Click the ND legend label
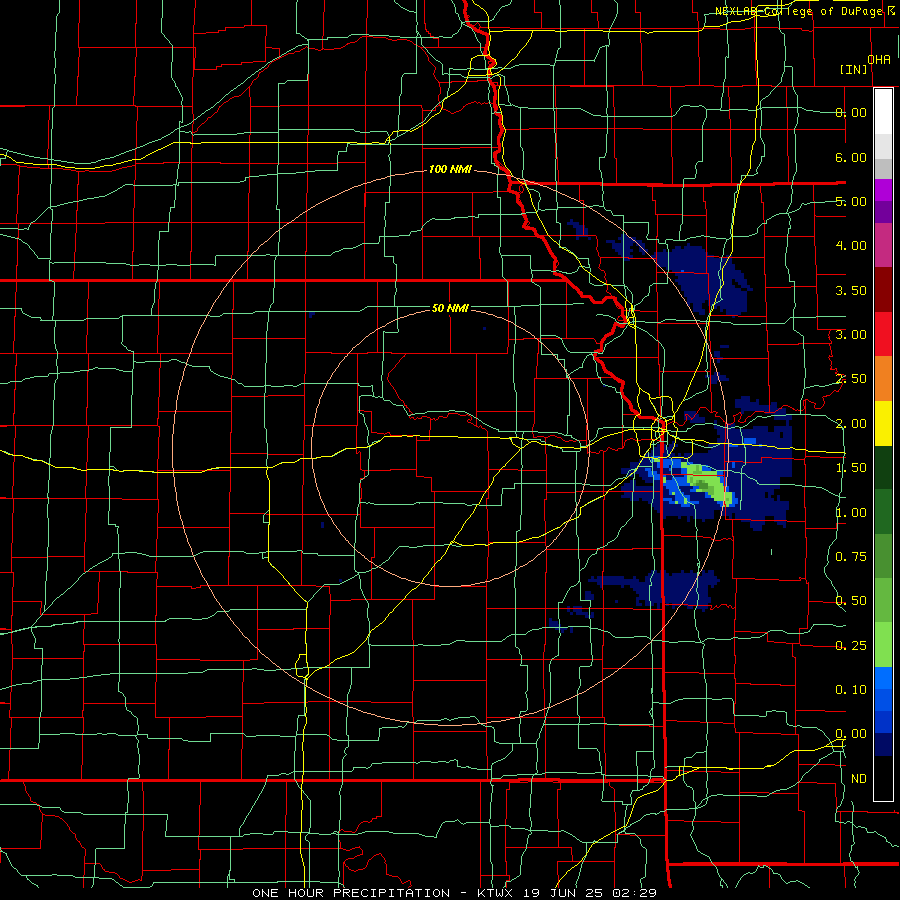 tap(859, 779)
